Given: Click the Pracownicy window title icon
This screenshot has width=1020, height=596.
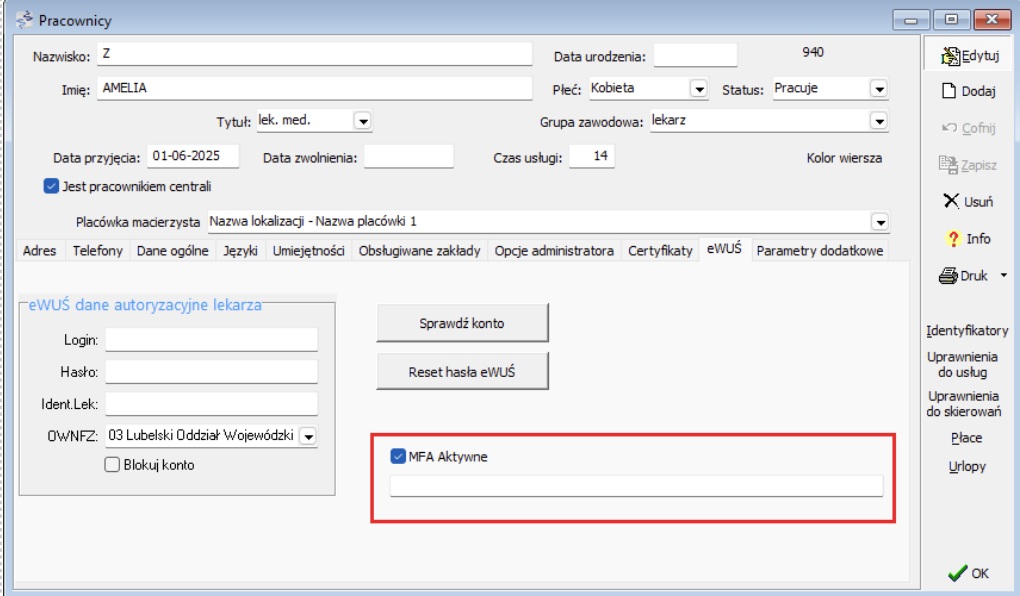Looking at the screenshot, I should 24,20.
